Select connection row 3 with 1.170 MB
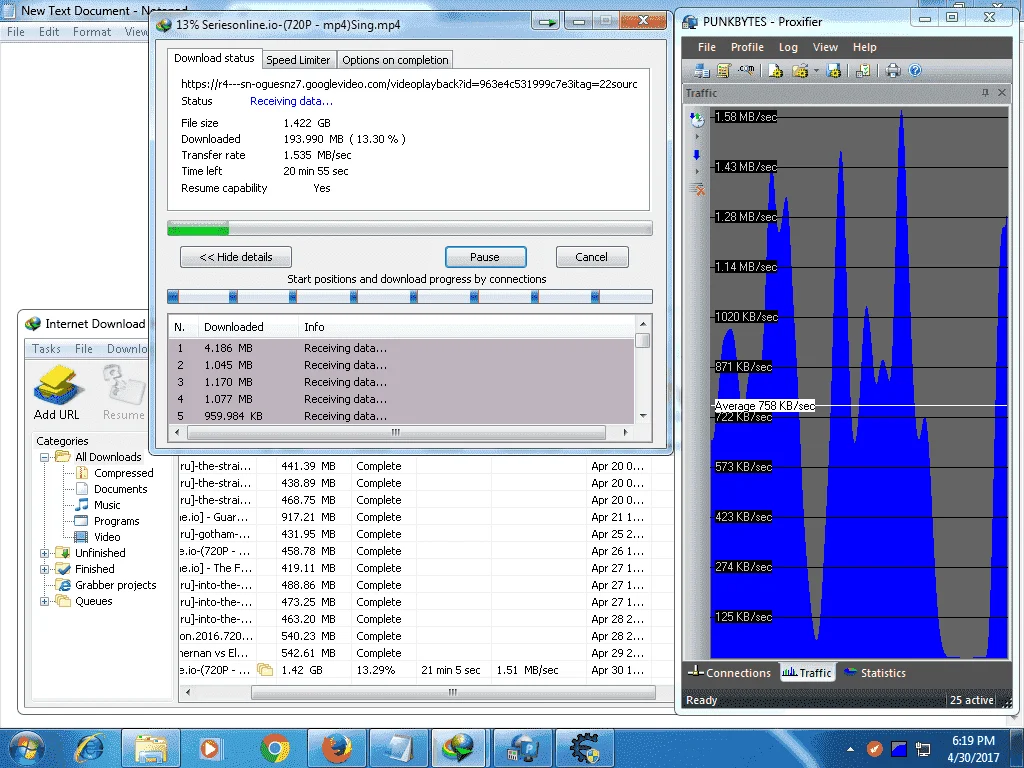 401,382
